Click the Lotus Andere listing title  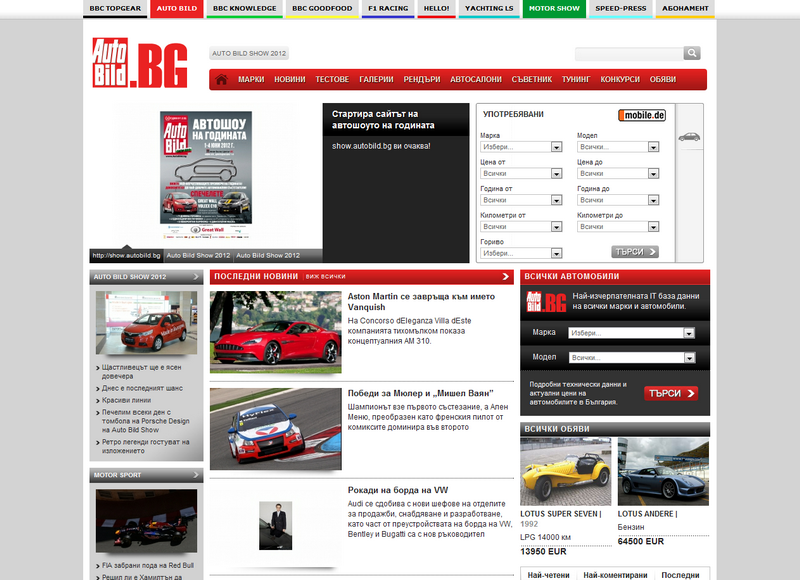click(647, 514)
